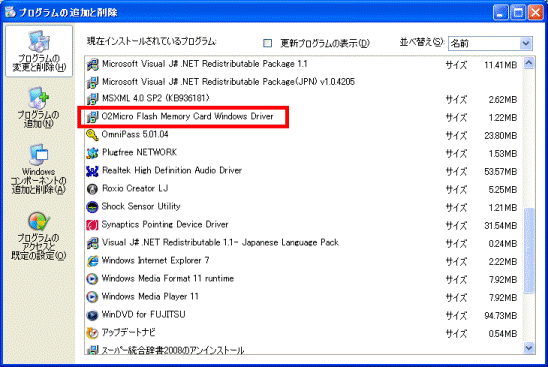The image size is (548, 367).
Task: Click the Plugfree NETWORK icon
Action: 92,153
